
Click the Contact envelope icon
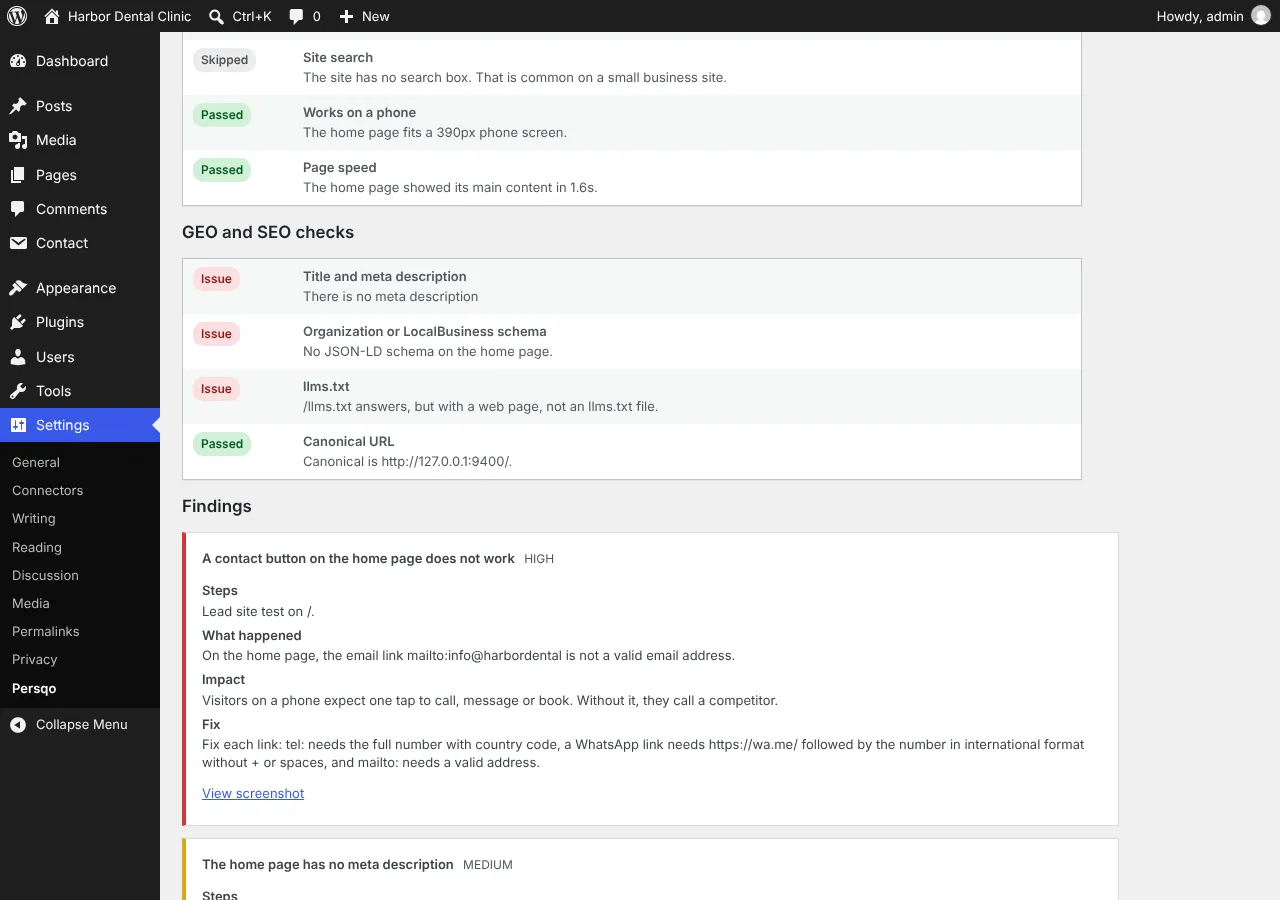[18, 243]
